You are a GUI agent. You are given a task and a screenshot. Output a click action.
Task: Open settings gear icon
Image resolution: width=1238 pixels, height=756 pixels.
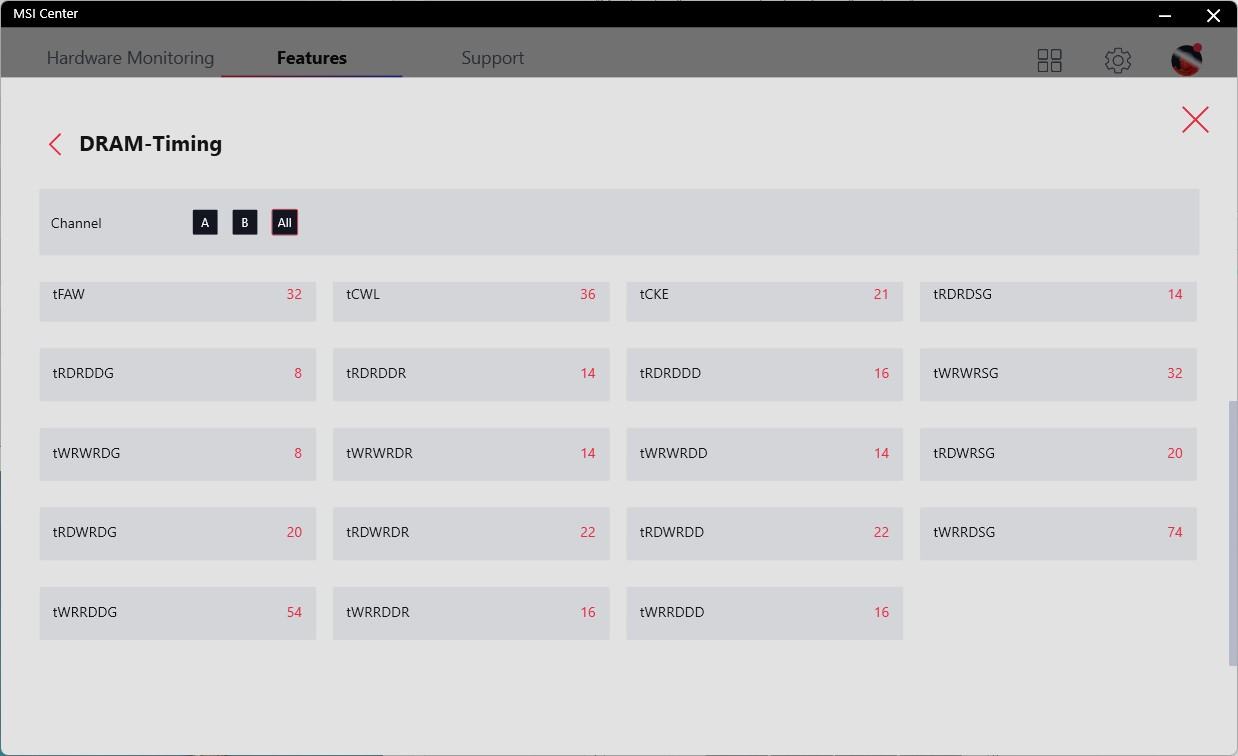pyautogui.click(x=1118, y=60)
